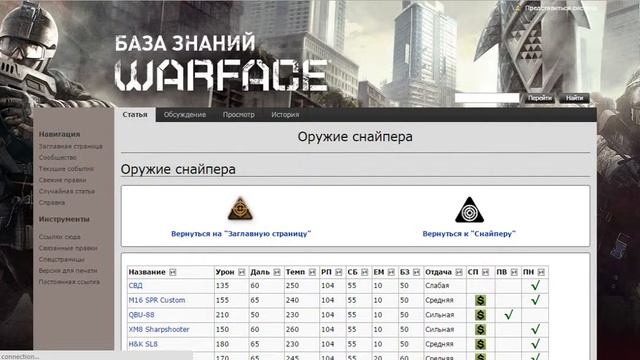Sort table by СБ column

(365, 272)
